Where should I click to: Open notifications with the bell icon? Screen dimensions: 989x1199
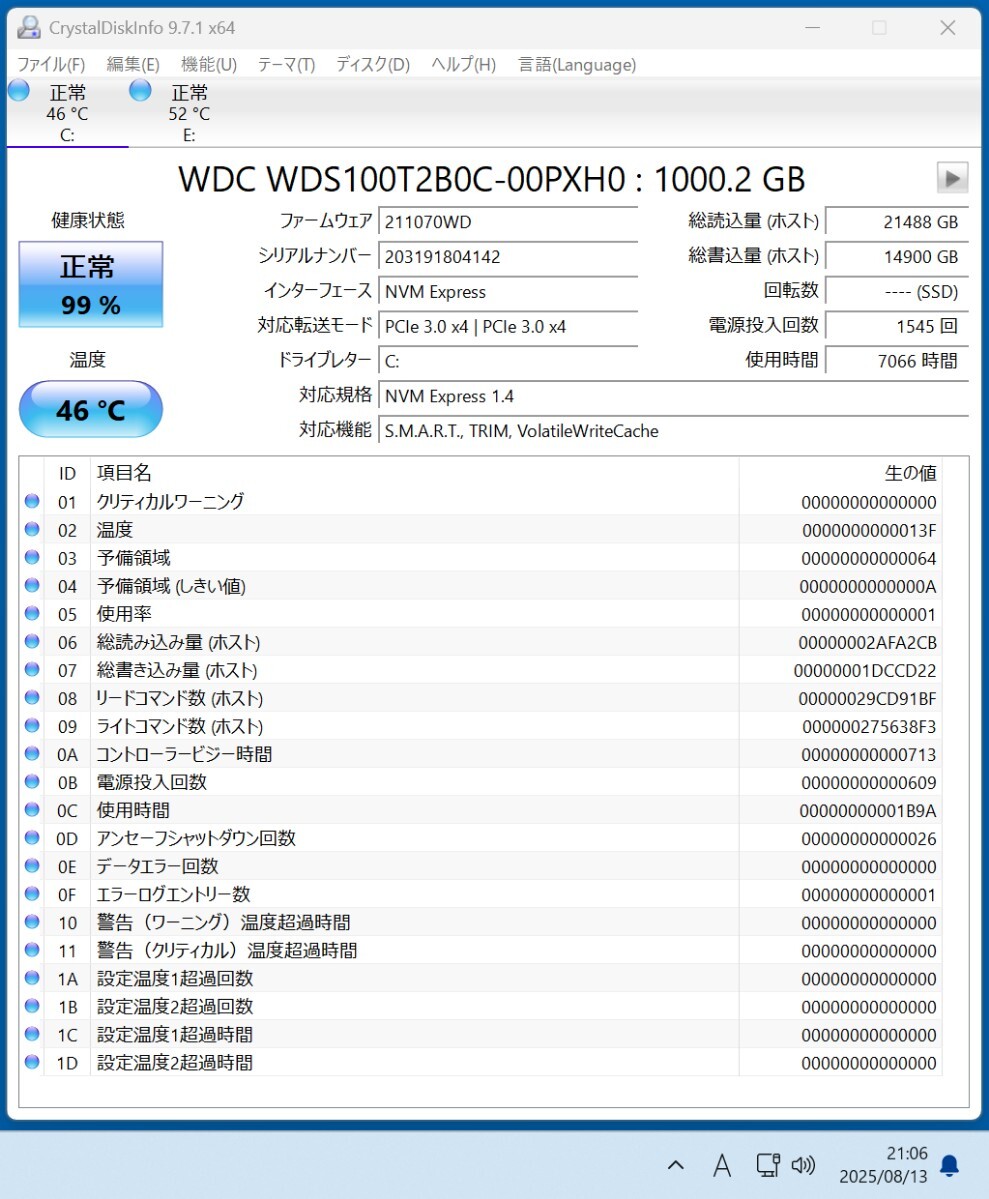(x=949, y=1165)
